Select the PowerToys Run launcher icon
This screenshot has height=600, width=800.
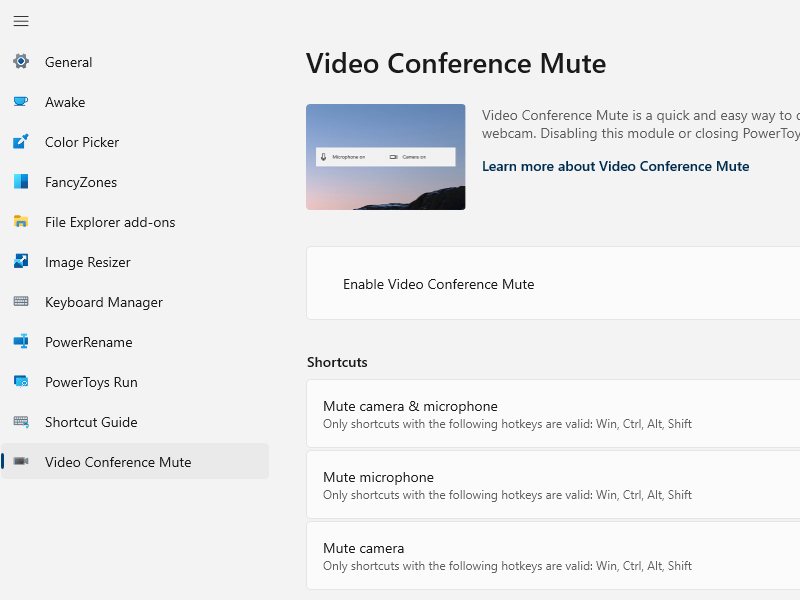21,382
